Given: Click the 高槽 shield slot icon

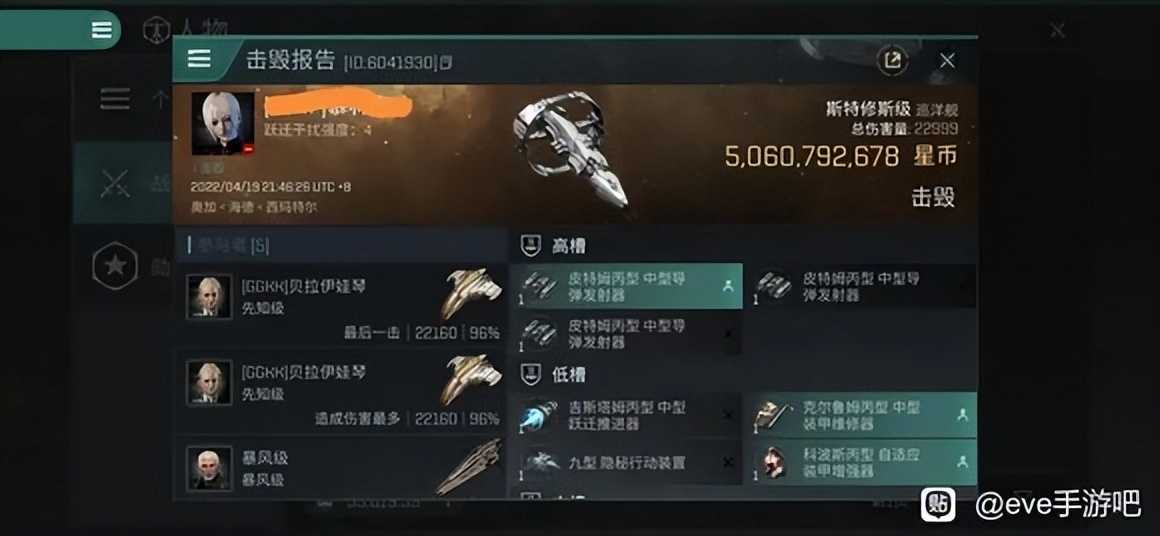Looking at the screenshot, I should click(530, 245).
